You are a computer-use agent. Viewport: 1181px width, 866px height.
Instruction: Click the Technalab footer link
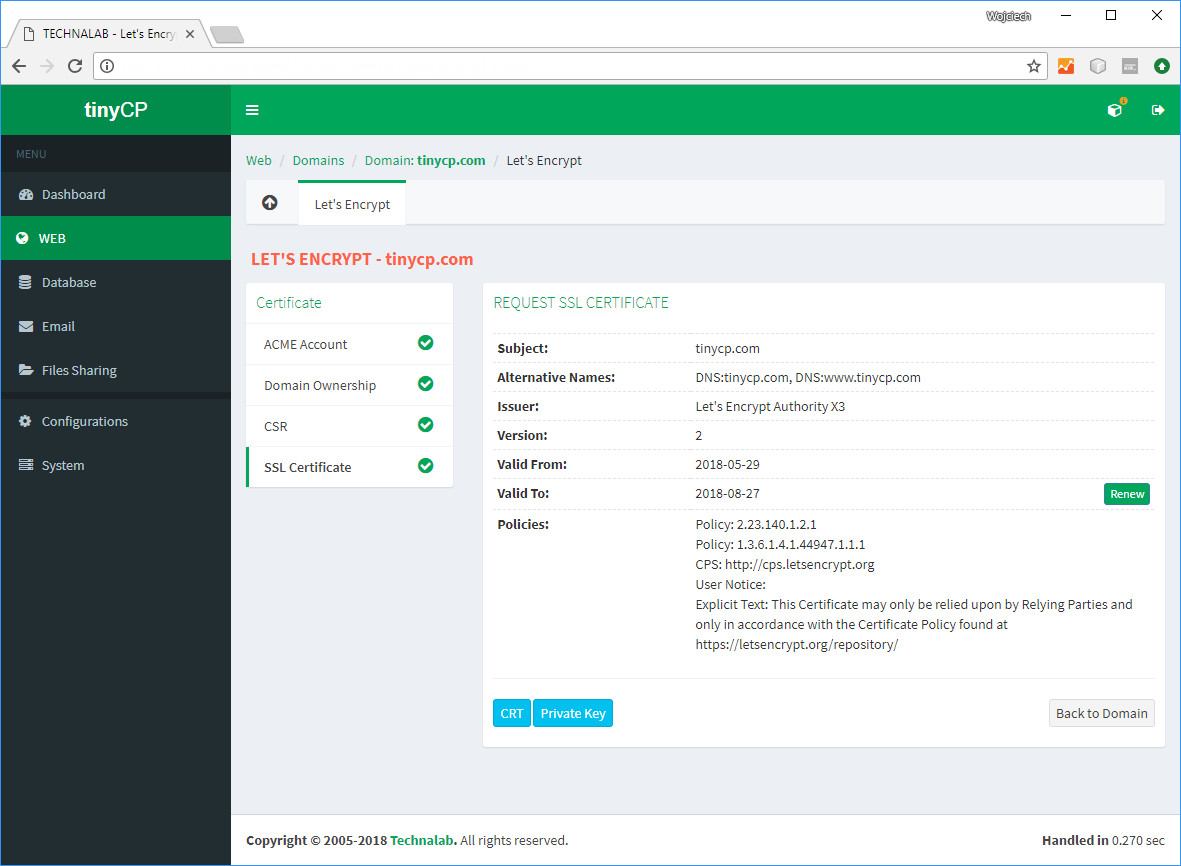click(423, 840)
